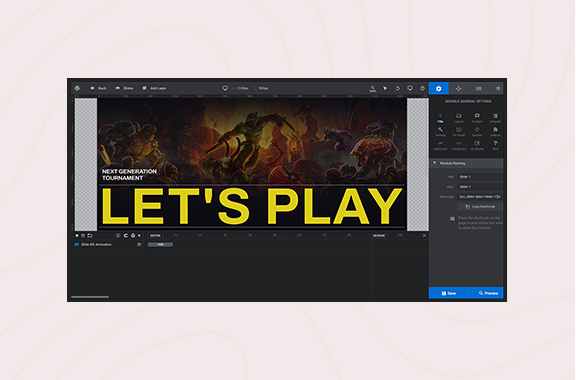The height and width of the screenshot is (380, 576).
Task: Select the Slide BG Animation timeline bar
Action: (x=160, y=244)
